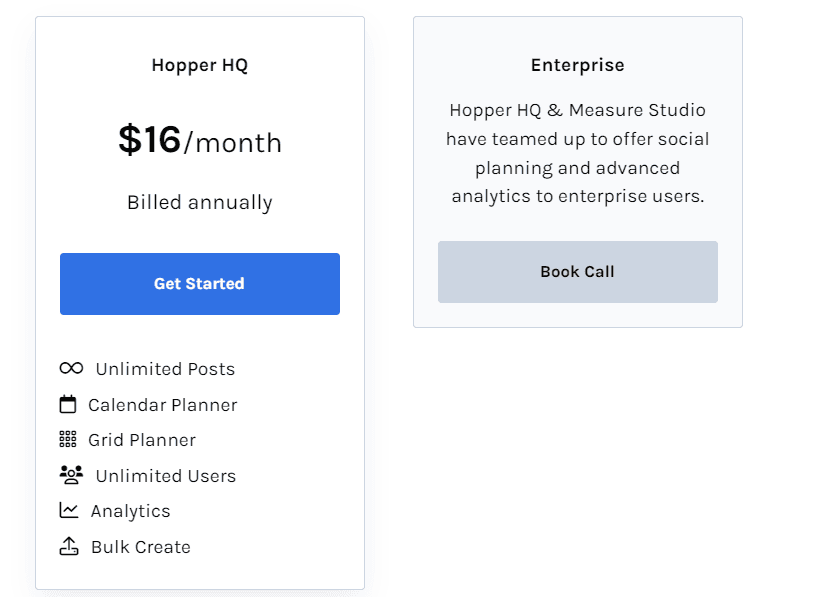Click the Grid Planner grid icon

[x=70, y=439]
